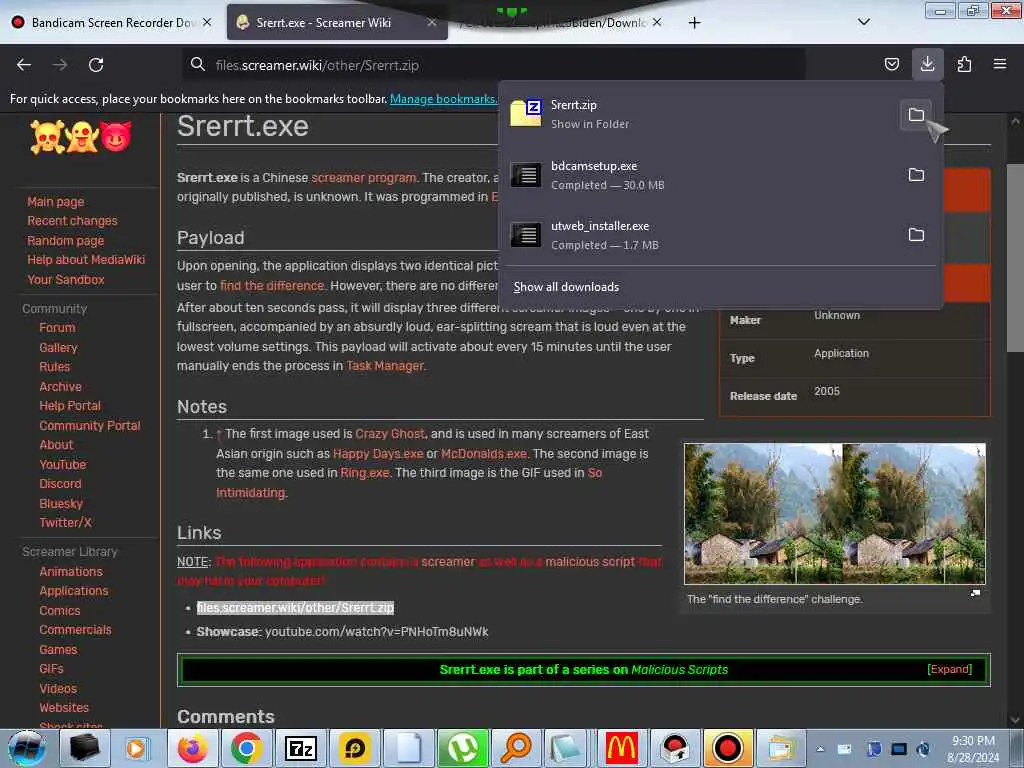
Task: Open the Malicious Scripts series link
Action: pyautogui.click(x=679, y=669)
